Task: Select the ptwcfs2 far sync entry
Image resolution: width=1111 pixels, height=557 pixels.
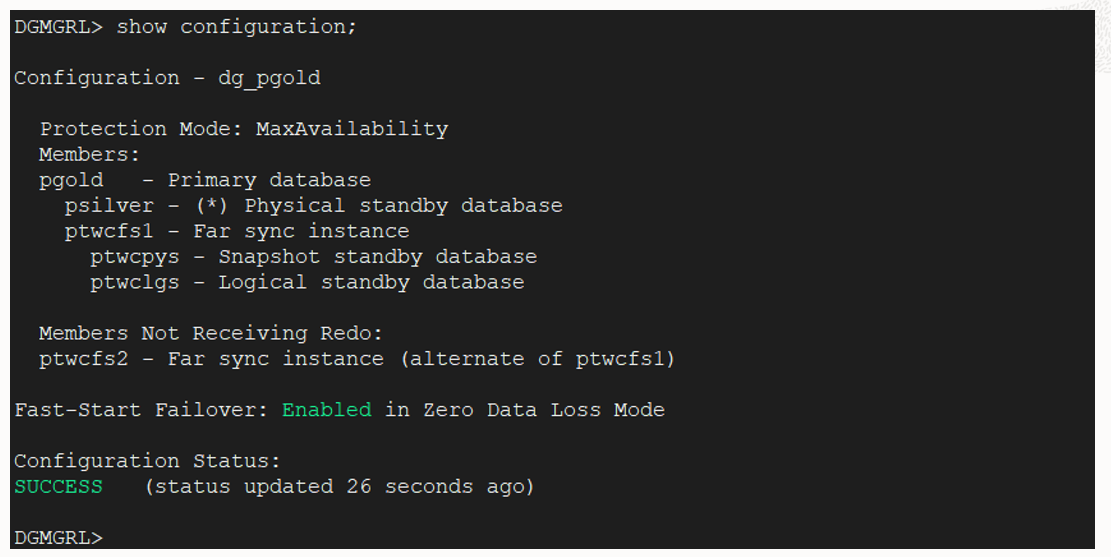Action: point(211,359)
